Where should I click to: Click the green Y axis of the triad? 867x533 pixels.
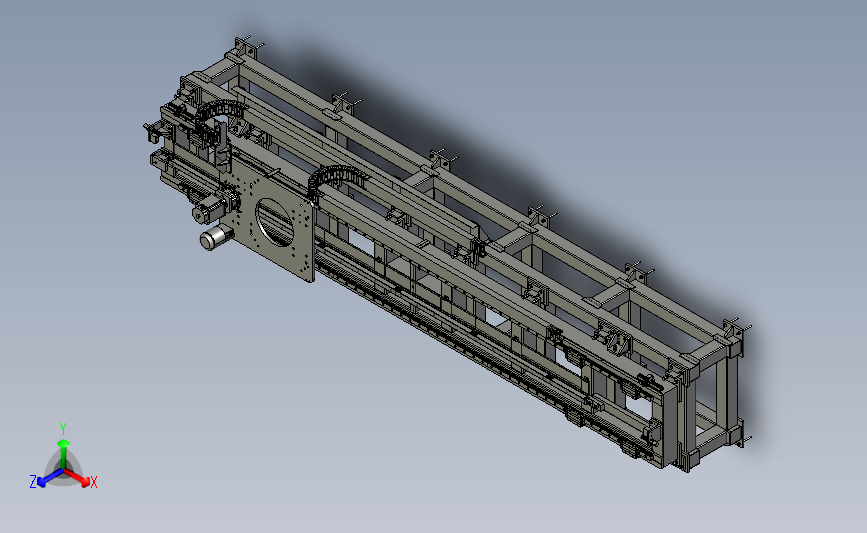(63, 454)
